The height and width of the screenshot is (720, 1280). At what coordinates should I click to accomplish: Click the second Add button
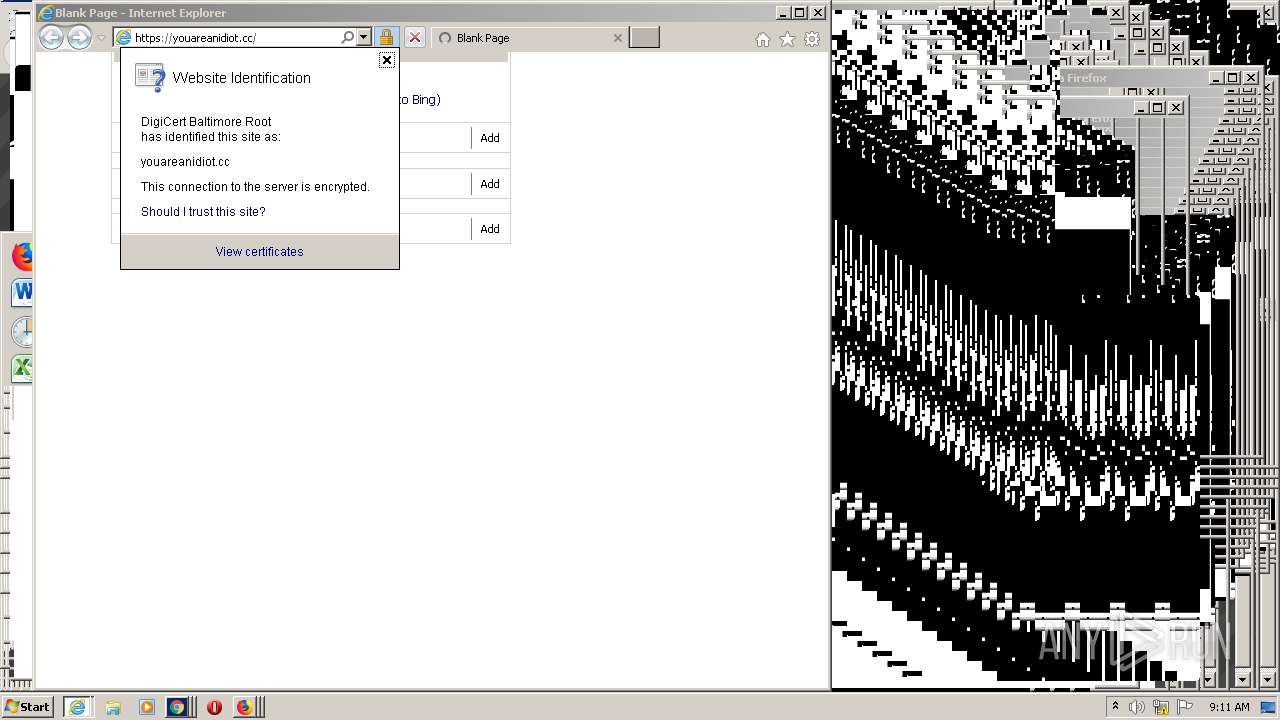click(490, 184)
